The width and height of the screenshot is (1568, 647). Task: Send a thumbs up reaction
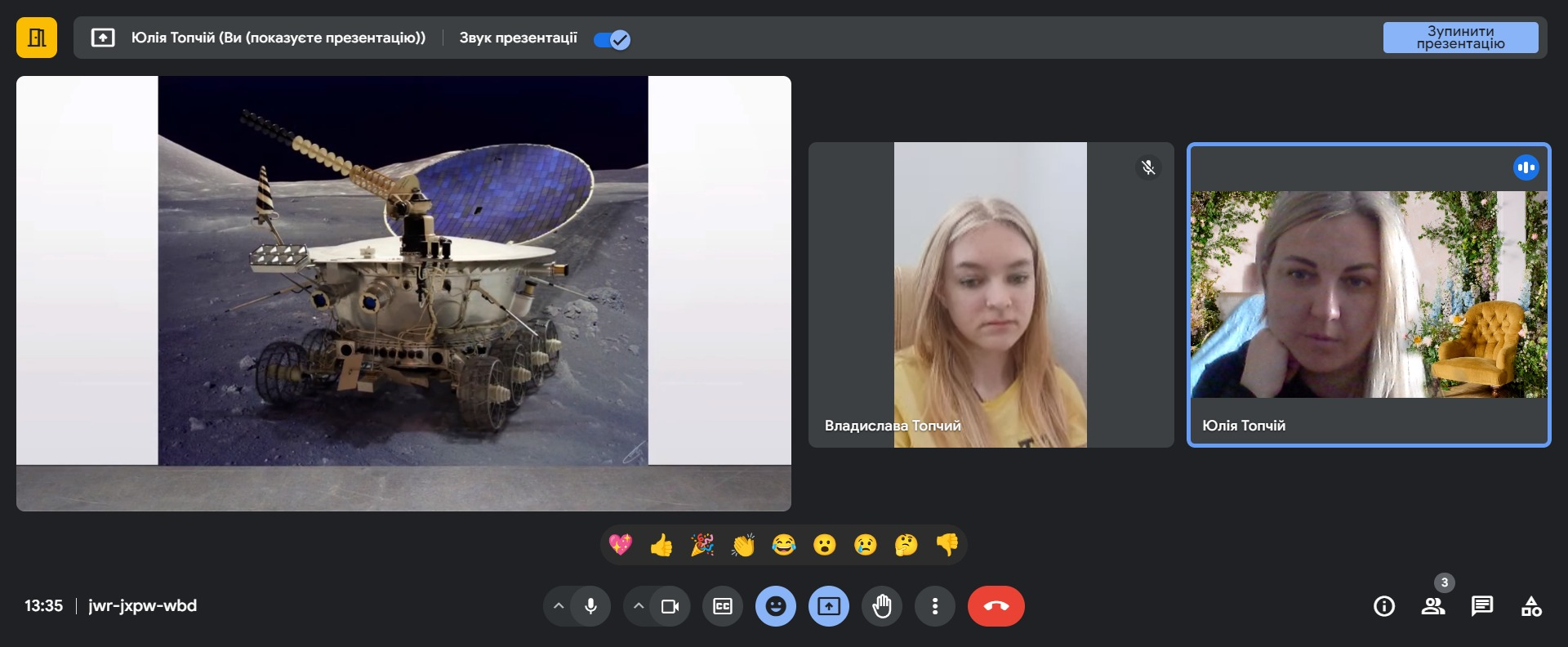(x=661, y=545)
